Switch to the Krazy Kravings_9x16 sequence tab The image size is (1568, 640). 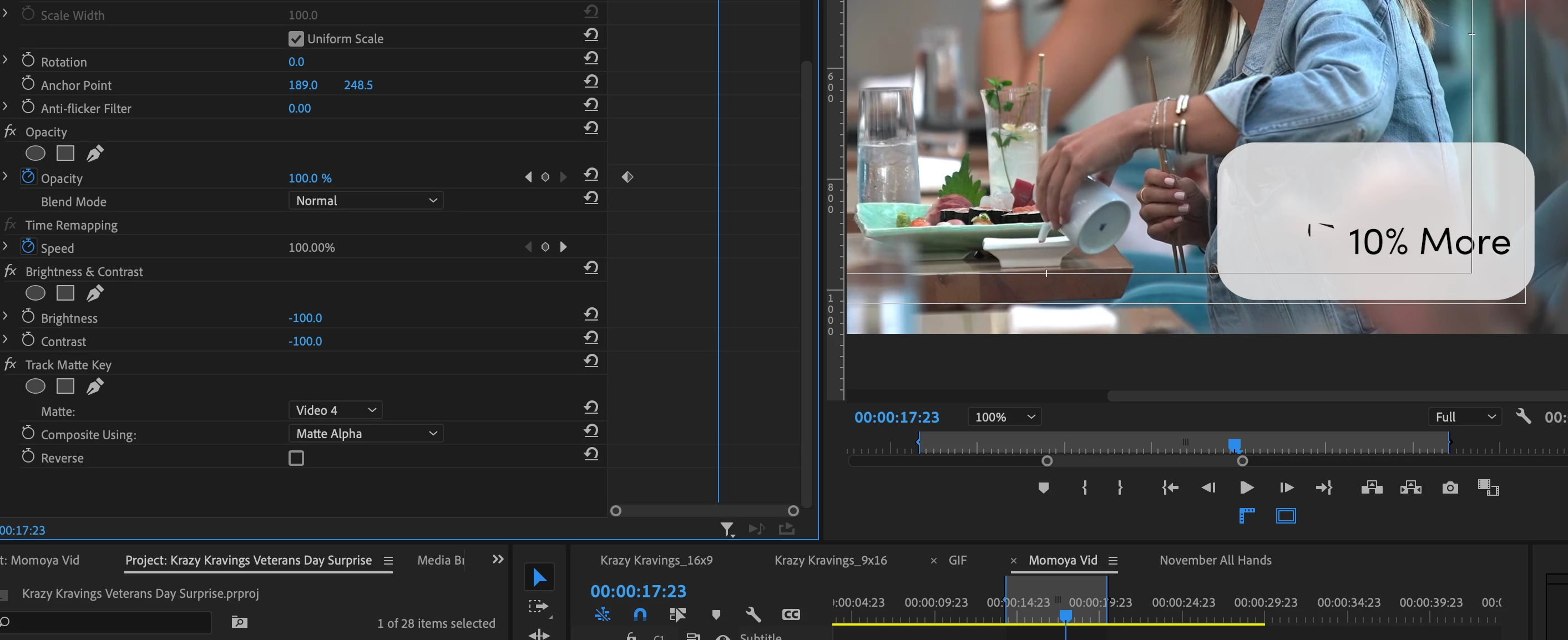830,560
